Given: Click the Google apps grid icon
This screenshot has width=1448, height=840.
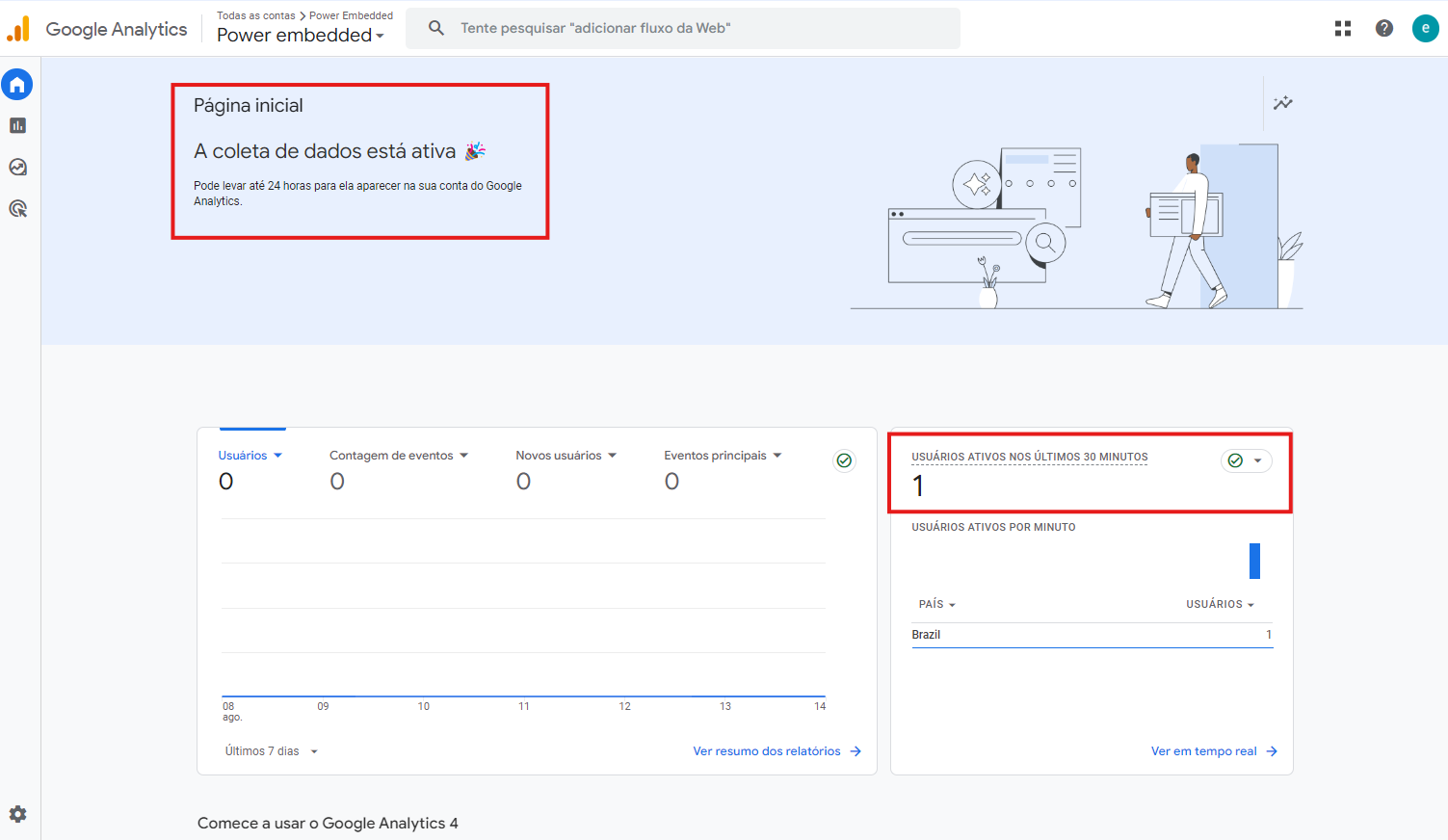Looking at the screenshot, I should [1343, 29].
